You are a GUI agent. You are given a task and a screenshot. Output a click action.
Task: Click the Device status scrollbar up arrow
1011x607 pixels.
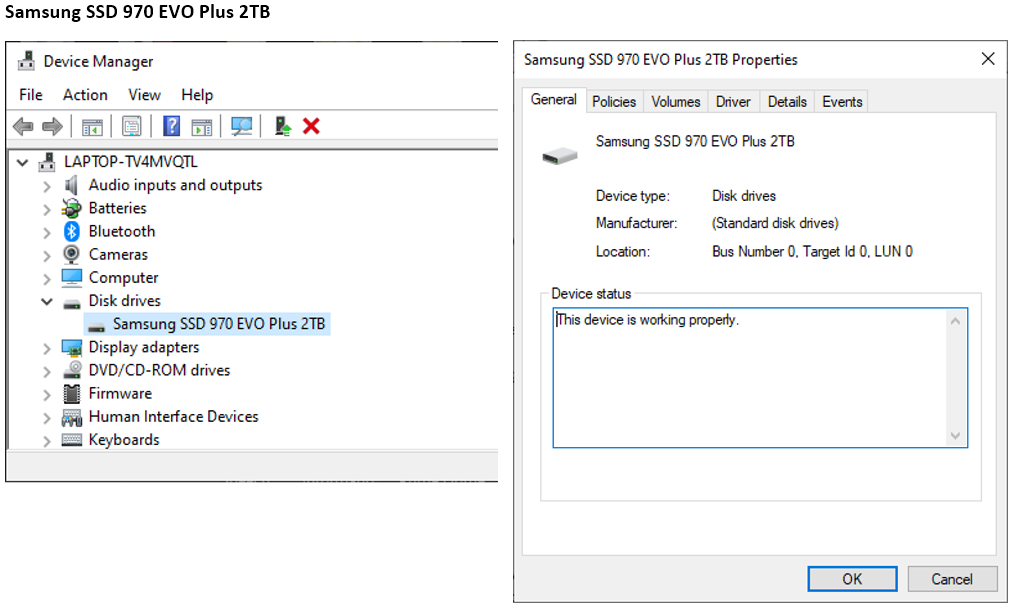(x=956, y=321)
